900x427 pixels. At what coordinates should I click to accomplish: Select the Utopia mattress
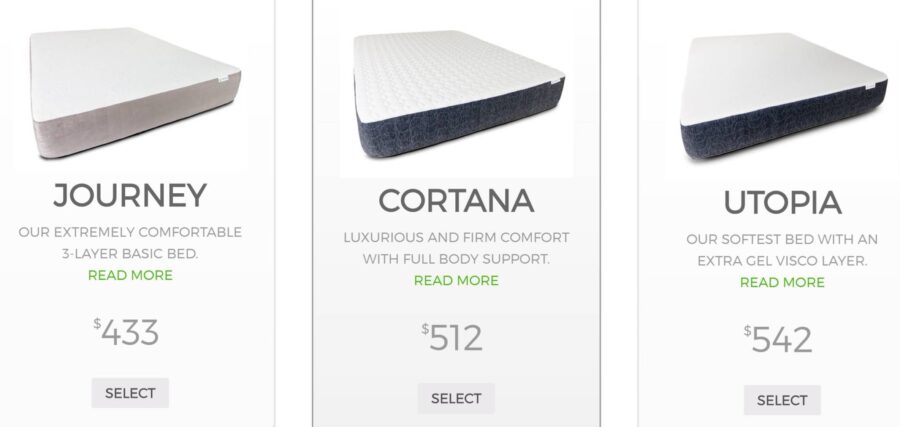pyautogui.click(x=782, y=400)
